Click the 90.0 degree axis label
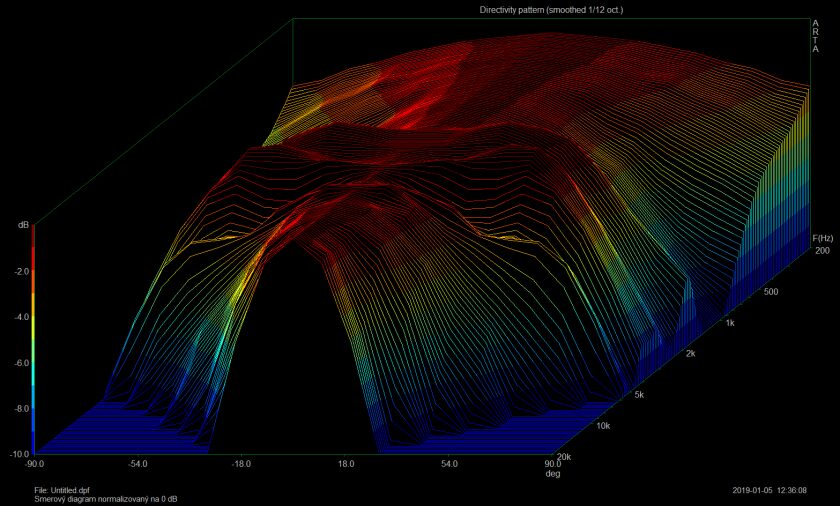Image resolution: width=840 pixels, height=506 pixels. 552,464
